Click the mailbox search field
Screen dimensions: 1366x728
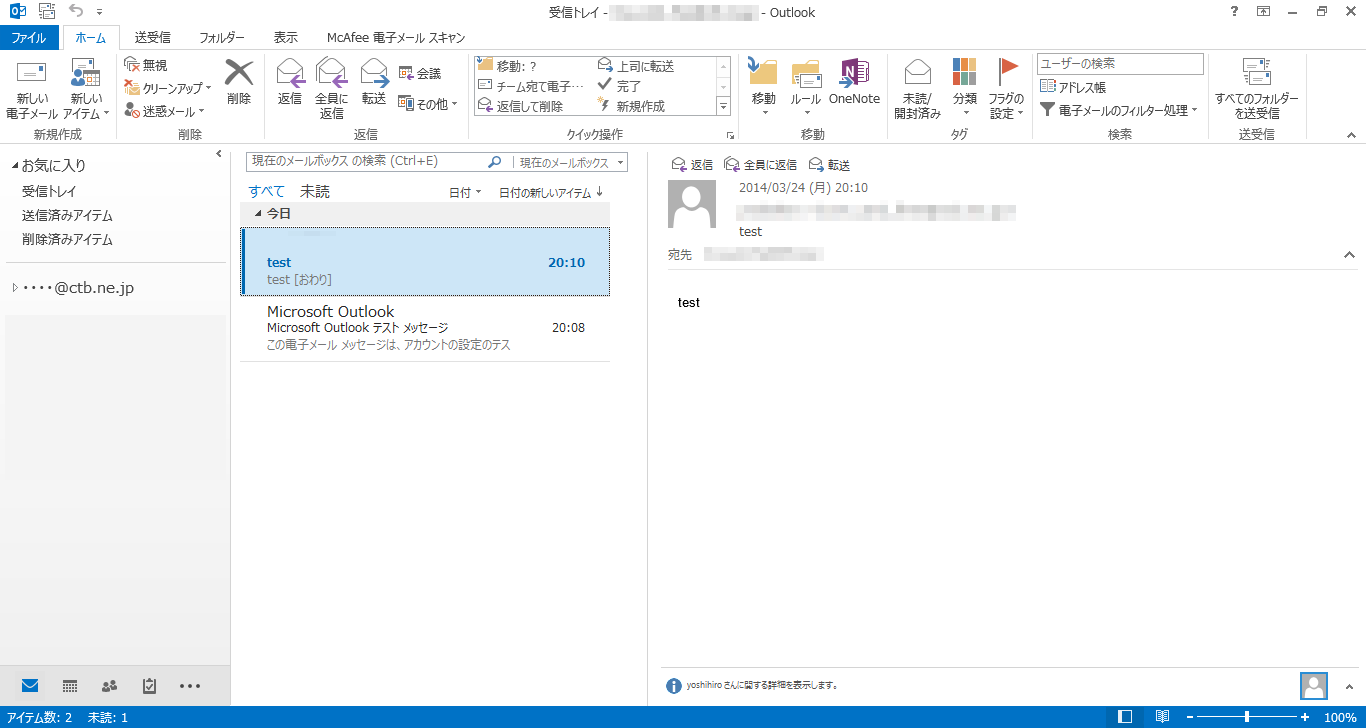tap(366, 161)
